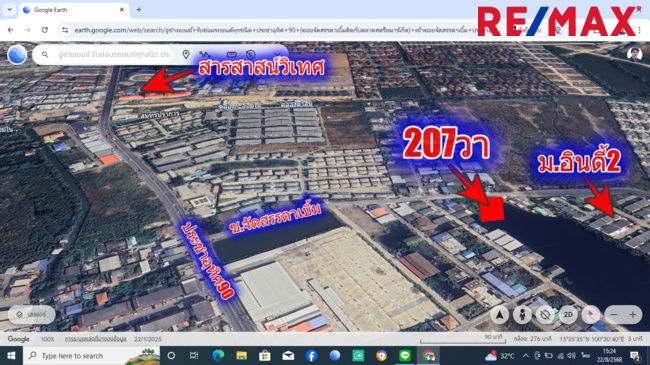This screenshot has height=365, width=650.
Task: Close the Google Earth tab
Action: pos(122,10)
